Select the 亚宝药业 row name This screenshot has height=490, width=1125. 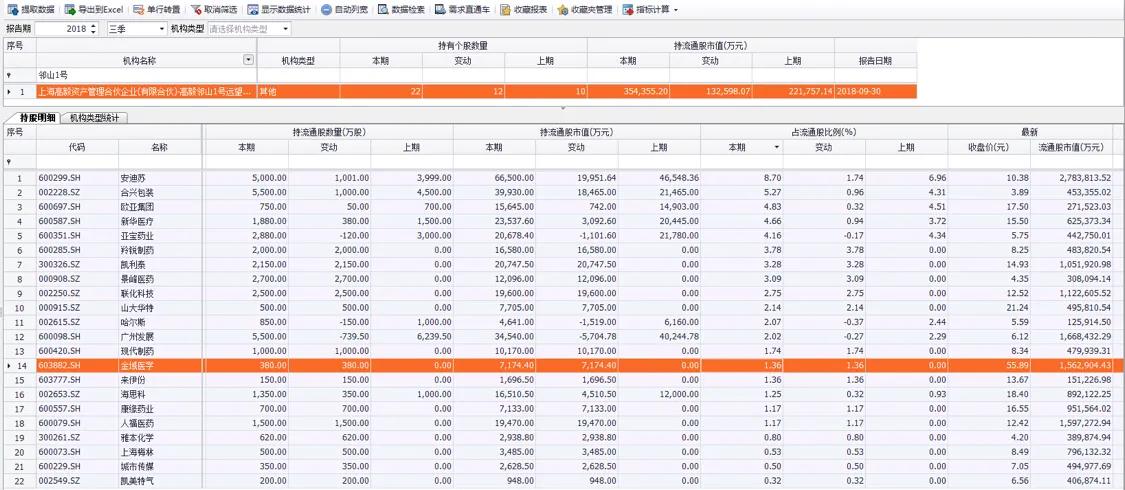(137, 236)
